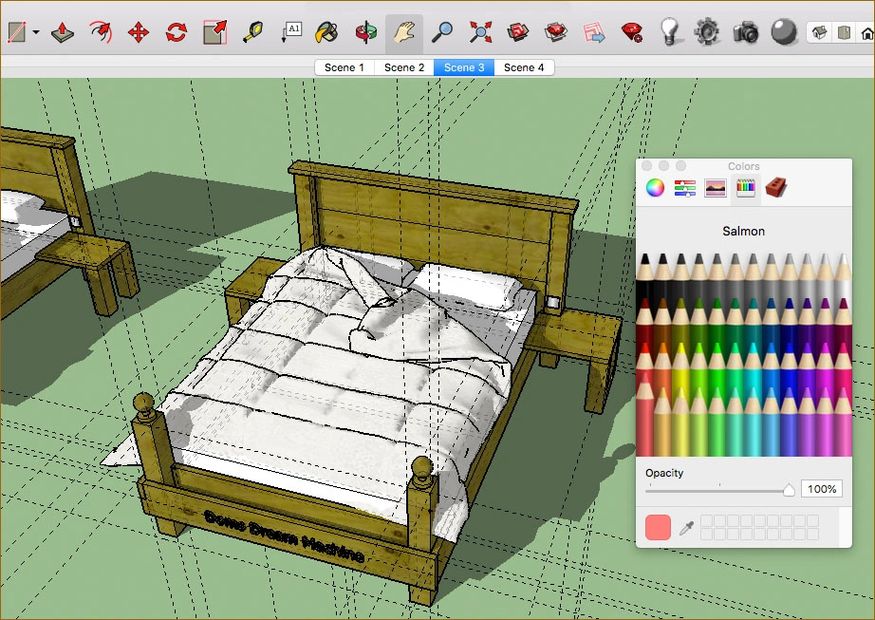Select the Tape Measure tool
Image resolution: width=875 pixels, height=620 pixels.
[x=255, y=31]
